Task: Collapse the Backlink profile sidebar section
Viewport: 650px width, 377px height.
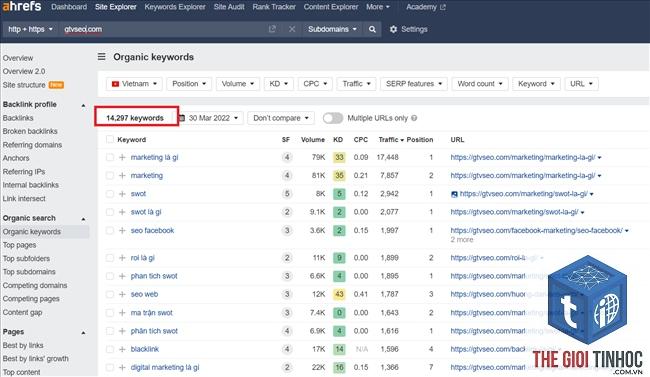Action: (x=83, y=105)
